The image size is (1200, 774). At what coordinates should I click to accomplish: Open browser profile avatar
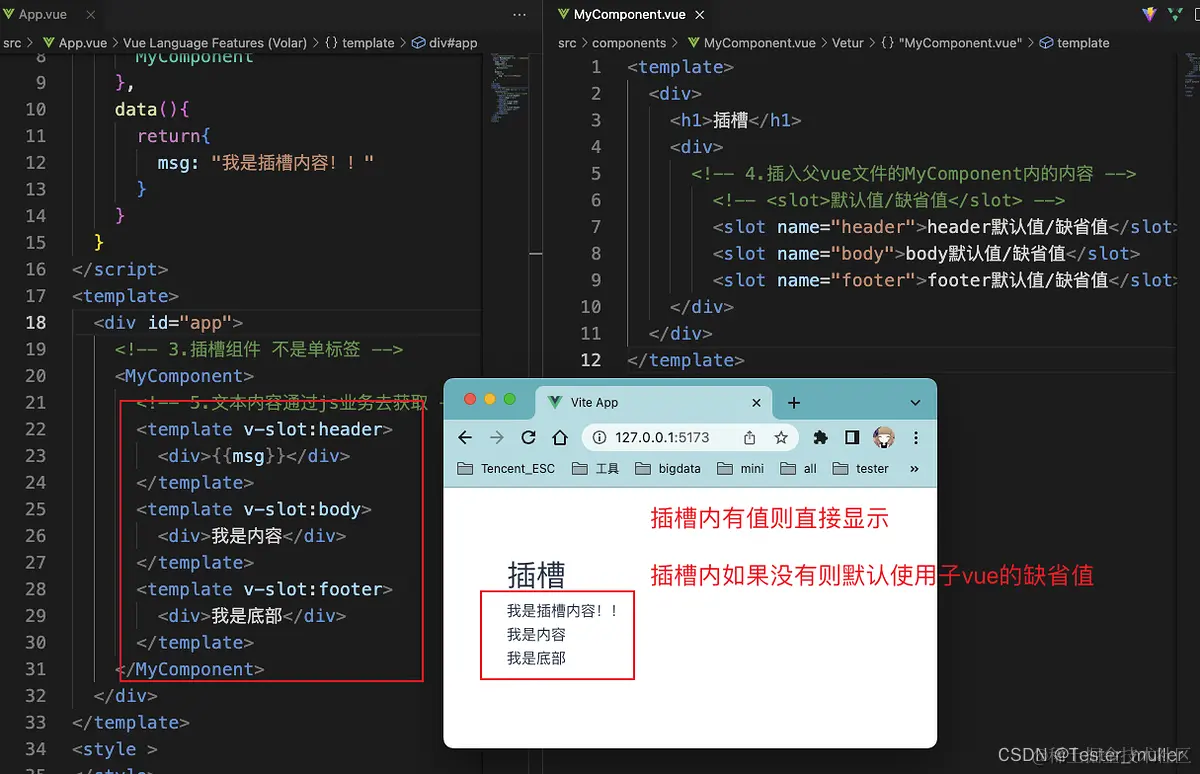point(884,438)
